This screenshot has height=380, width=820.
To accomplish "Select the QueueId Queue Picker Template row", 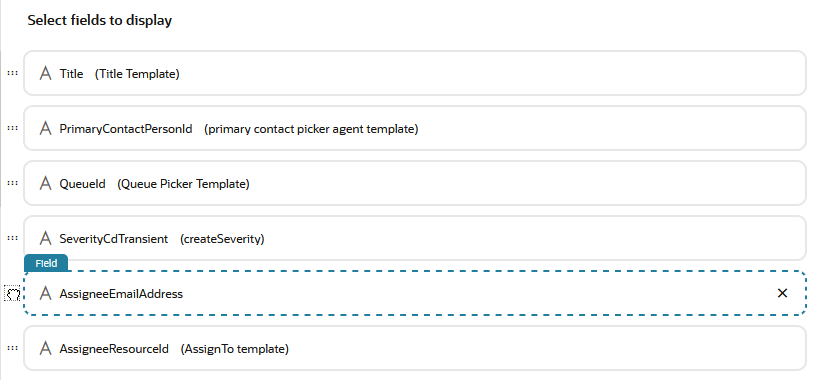I will click(415, 183).
